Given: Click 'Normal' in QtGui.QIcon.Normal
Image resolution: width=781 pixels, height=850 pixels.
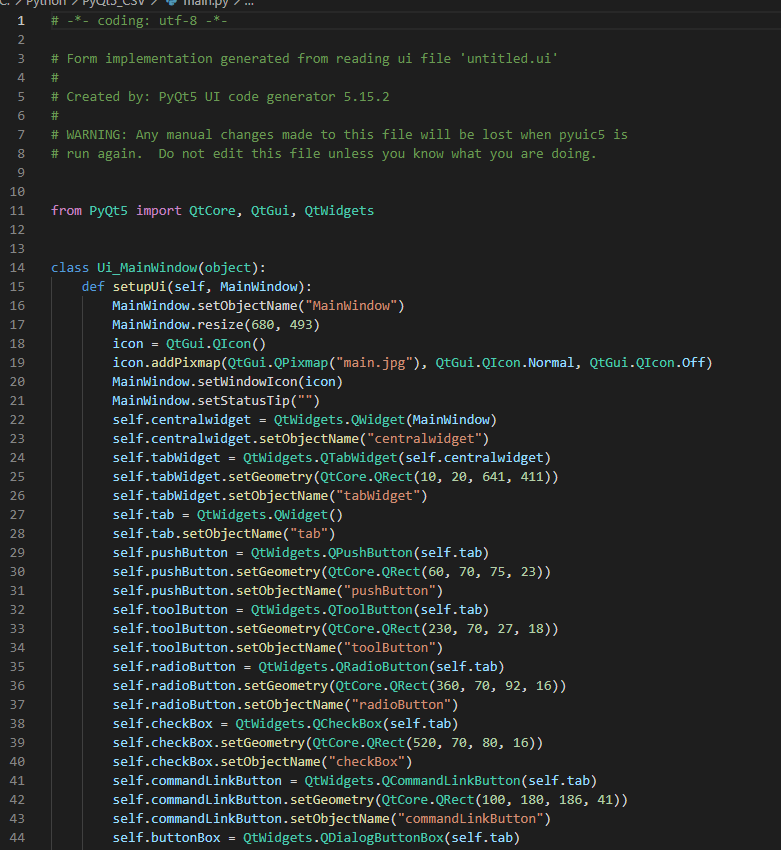Looking at the screenshot, I should point(551,363).
